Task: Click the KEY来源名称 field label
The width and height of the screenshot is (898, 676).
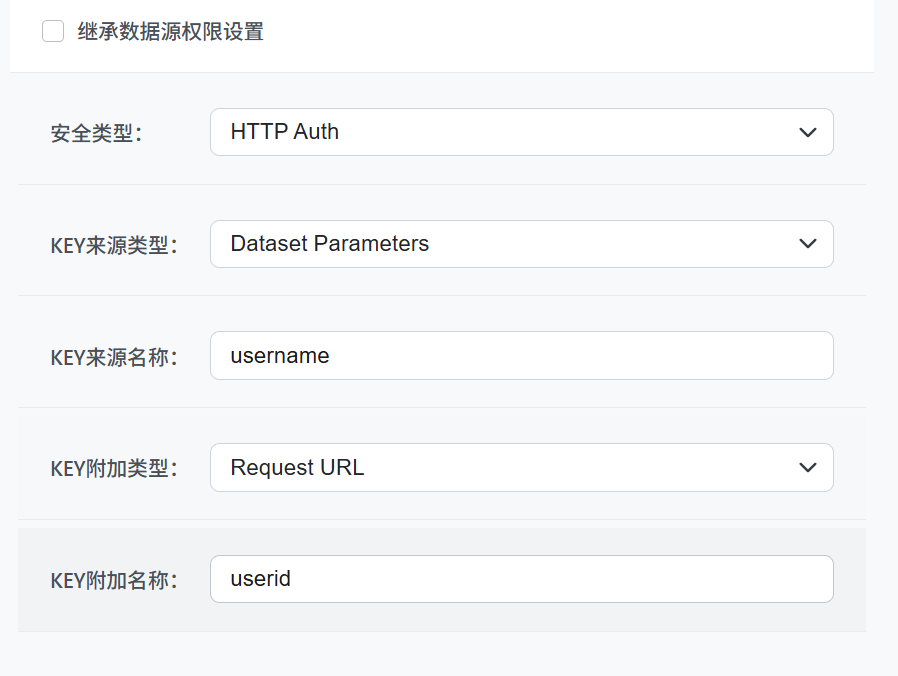Action: 113,357
